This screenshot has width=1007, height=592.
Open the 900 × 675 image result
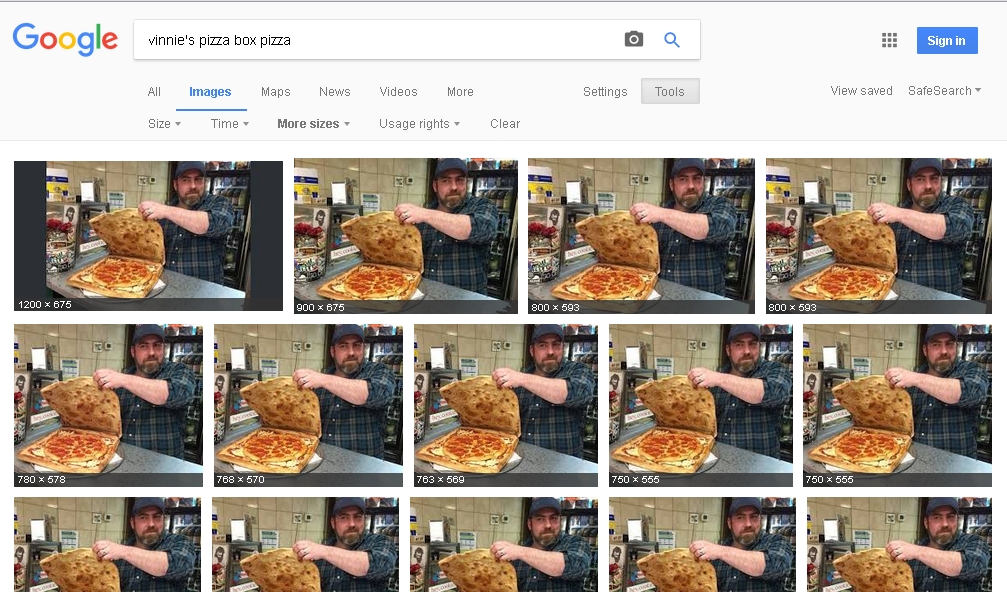pyautogui.click(x=406, y=236)
